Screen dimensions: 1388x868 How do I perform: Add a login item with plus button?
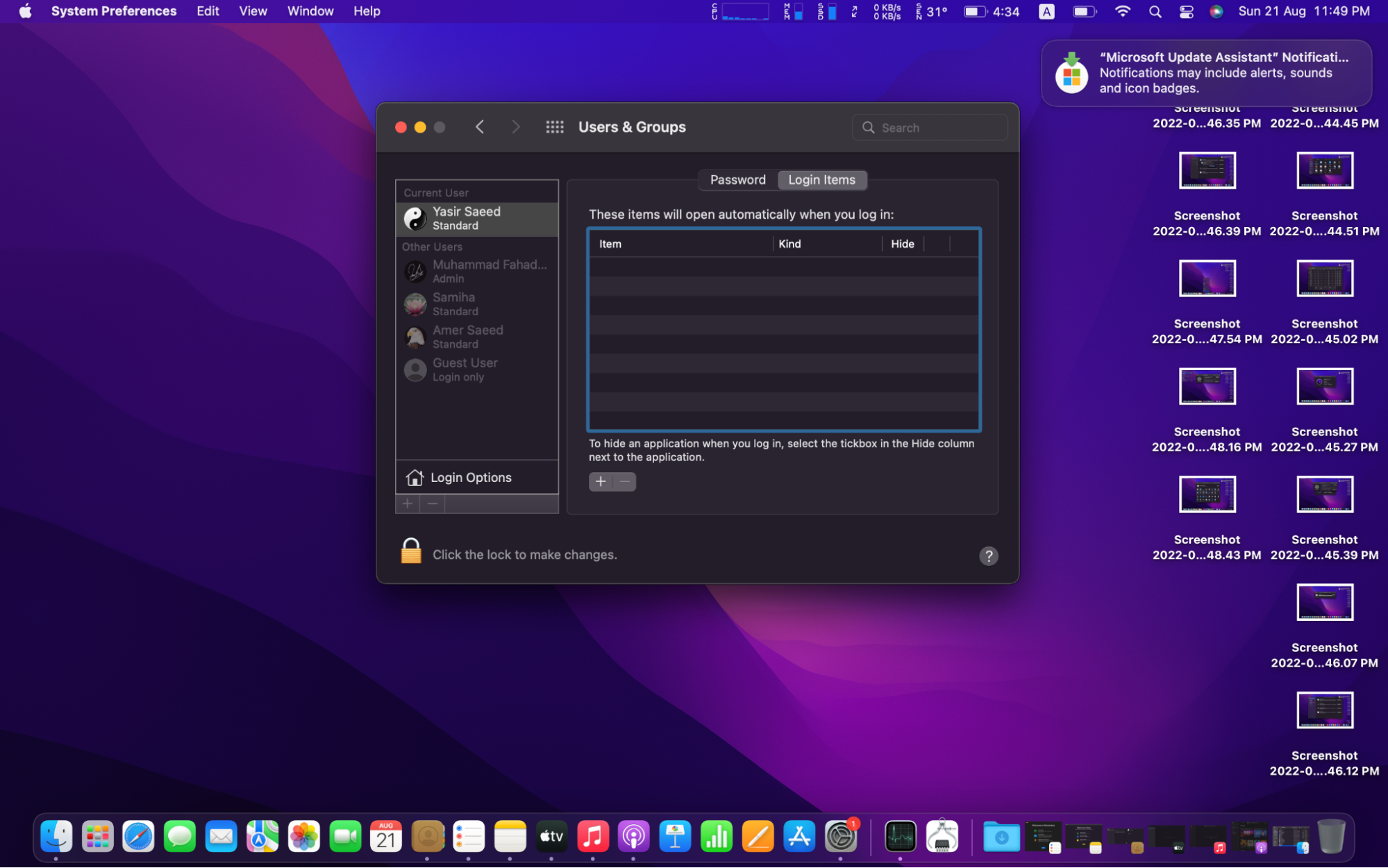pyautogui.click(x=600, y=481)
